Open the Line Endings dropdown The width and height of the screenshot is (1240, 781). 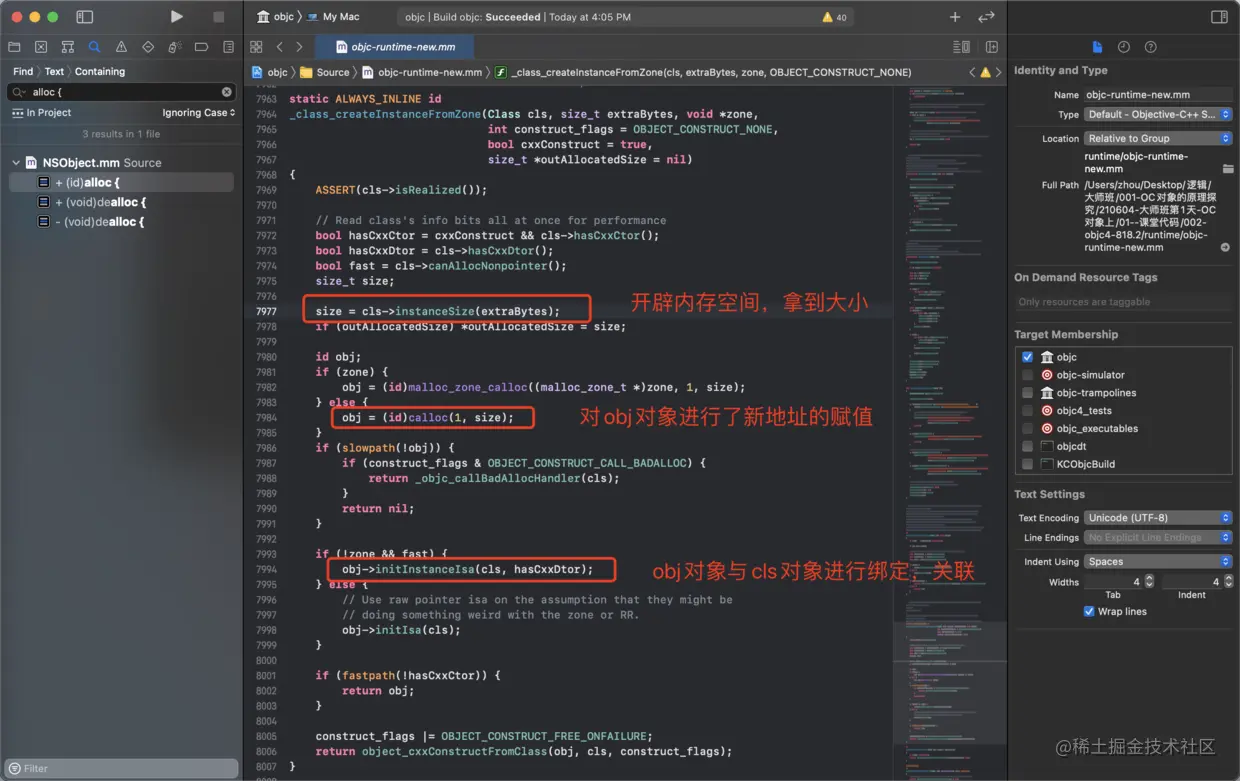click(1226, 538)
